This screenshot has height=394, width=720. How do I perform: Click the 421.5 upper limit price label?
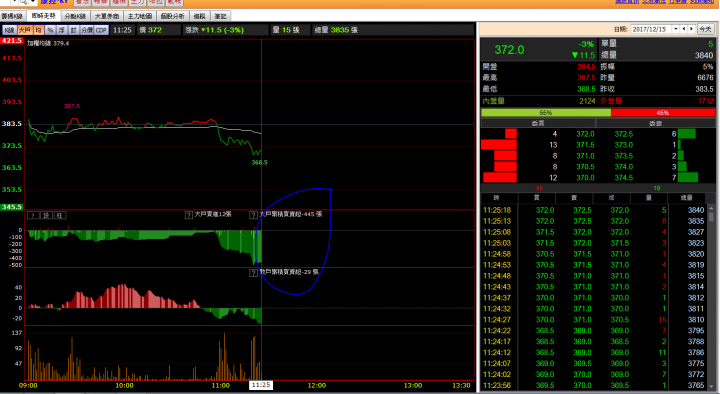pos(11,41)
